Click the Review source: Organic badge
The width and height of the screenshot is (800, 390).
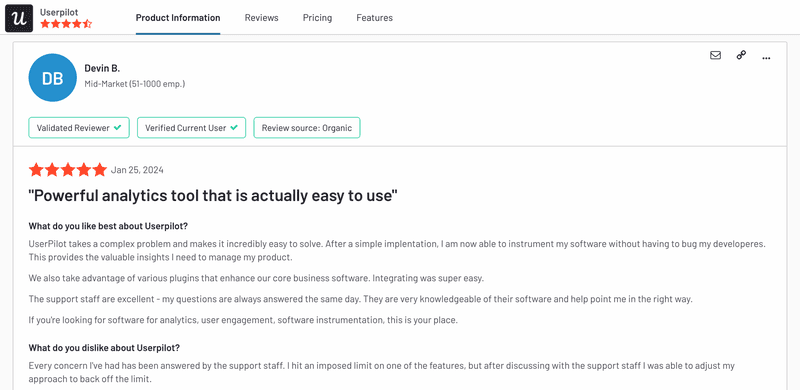(x=307, y=128)
